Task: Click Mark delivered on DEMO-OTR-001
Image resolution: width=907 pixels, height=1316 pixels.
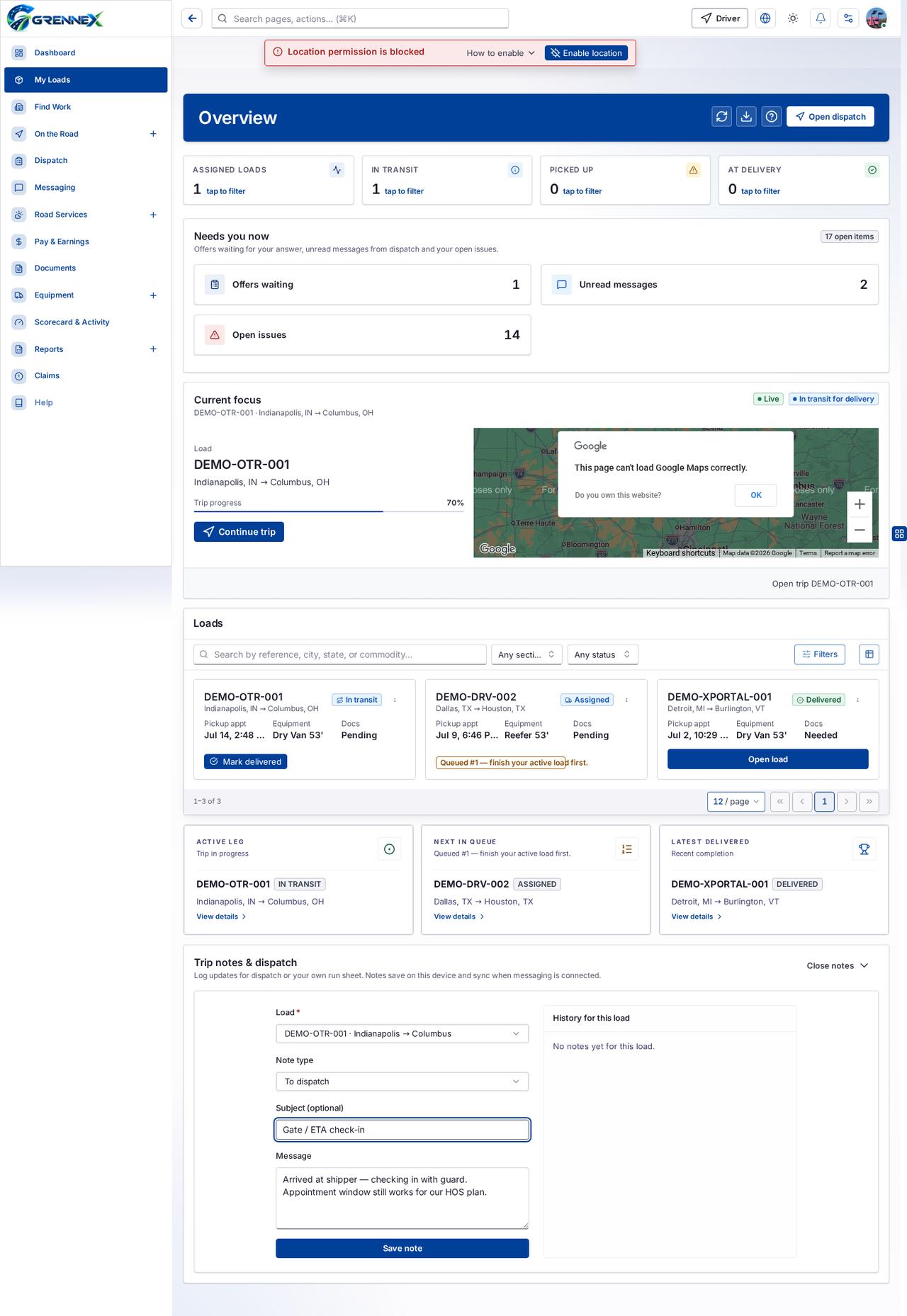Action: coord(245,761)
